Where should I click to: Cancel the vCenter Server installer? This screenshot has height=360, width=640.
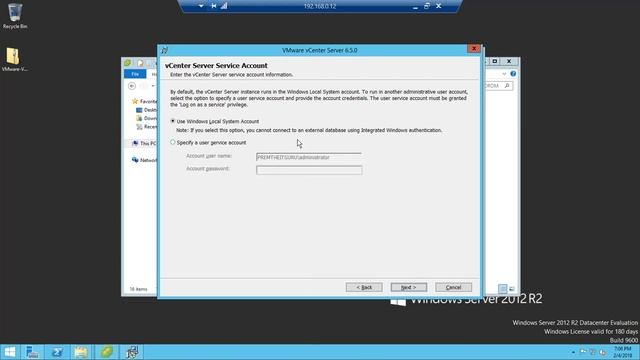(453, 287)
